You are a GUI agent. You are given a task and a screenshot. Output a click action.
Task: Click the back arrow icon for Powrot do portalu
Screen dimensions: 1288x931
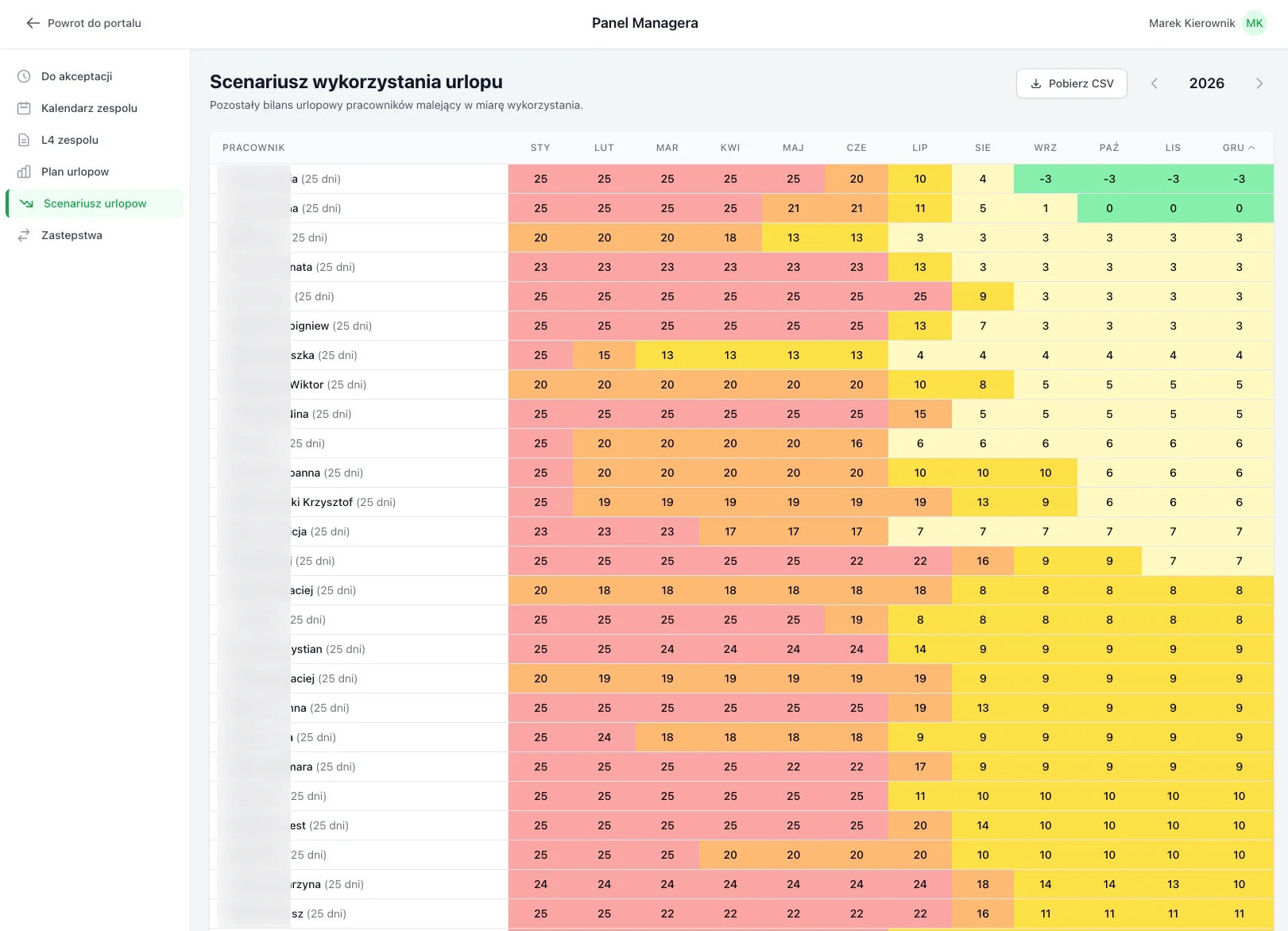click(x=33, y=23)
